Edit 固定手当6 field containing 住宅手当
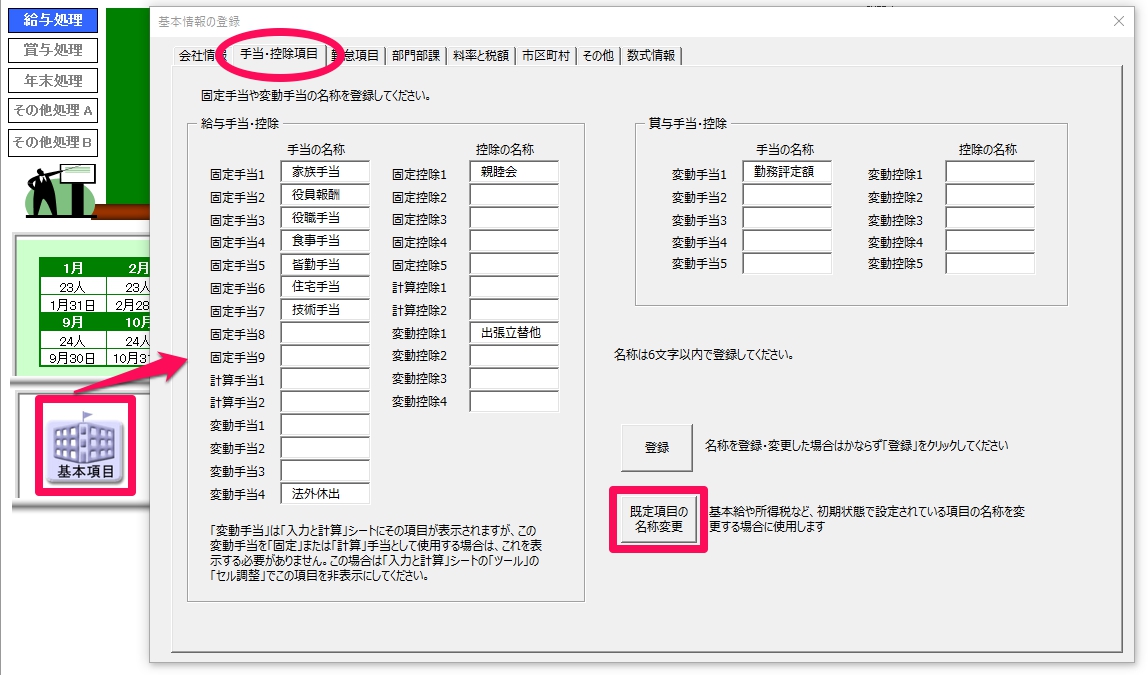Viewport: 1148px width, 675px height. pos(325,287)
